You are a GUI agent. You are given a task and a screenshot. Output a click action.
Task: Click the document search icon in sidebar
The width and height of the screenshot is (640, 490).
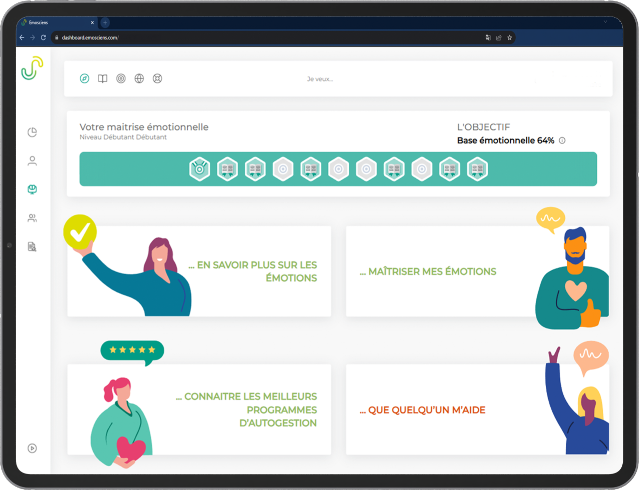[x=32, y=246]
